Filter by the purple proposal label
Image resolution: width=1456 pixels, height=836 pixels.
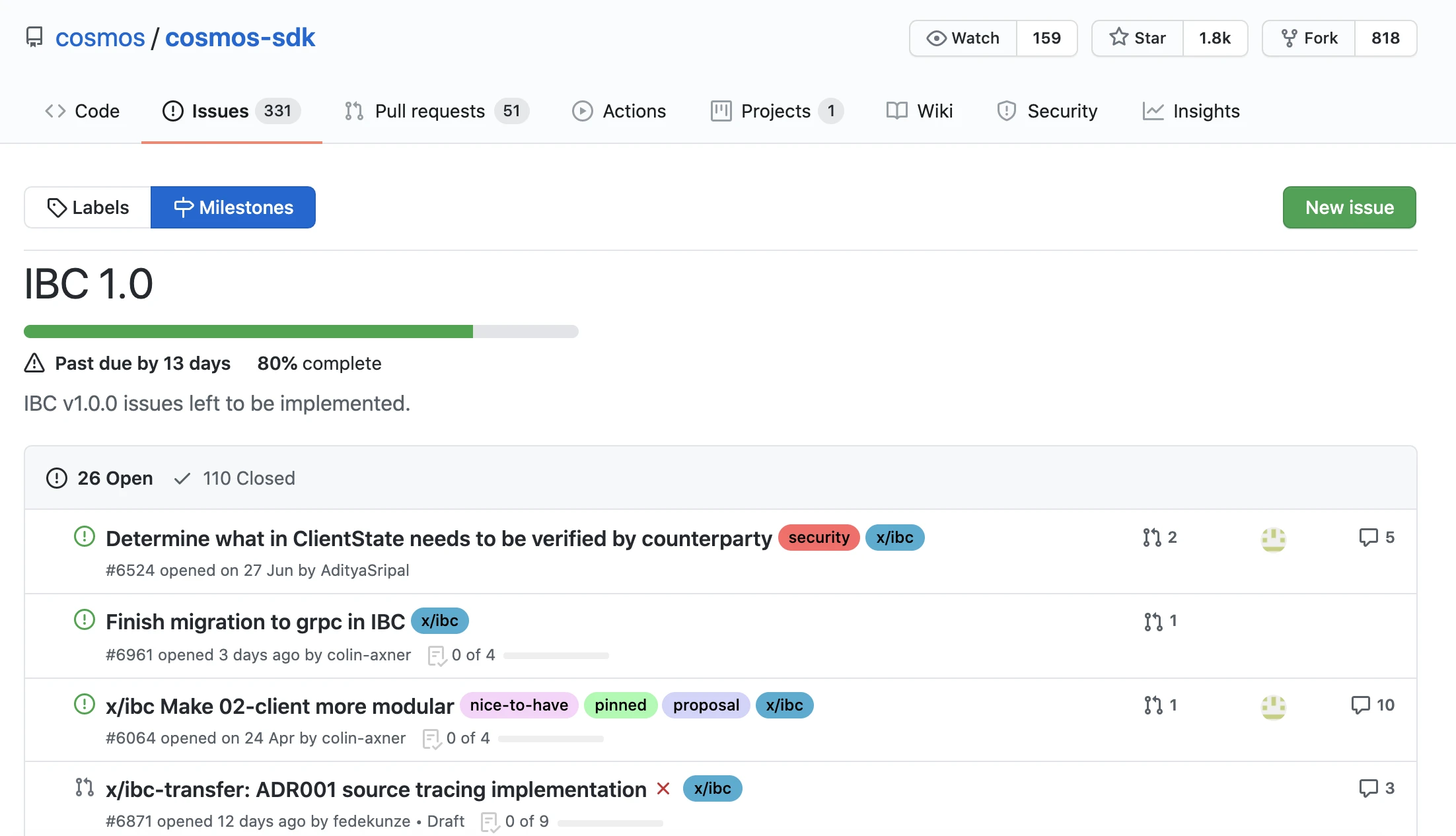click(706, 705)
